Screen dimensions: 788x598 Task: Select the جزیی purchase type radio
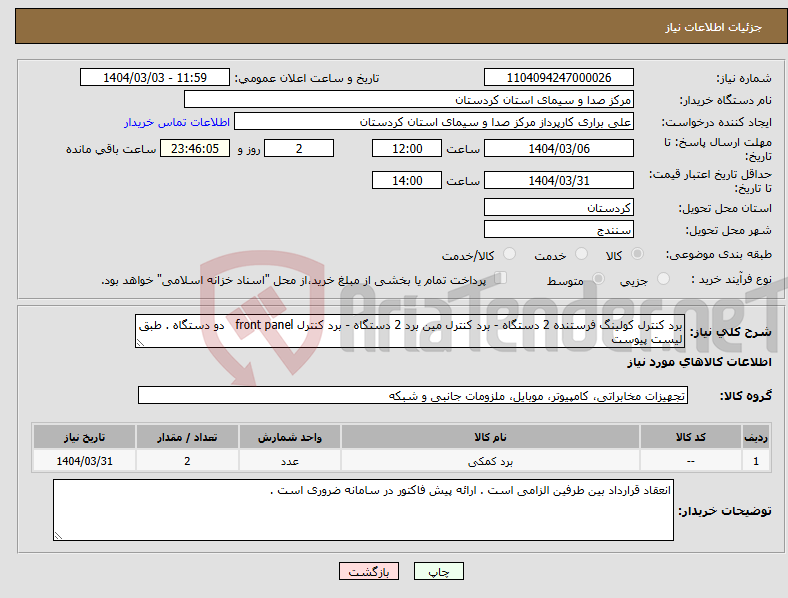click(x=663, y=279)
